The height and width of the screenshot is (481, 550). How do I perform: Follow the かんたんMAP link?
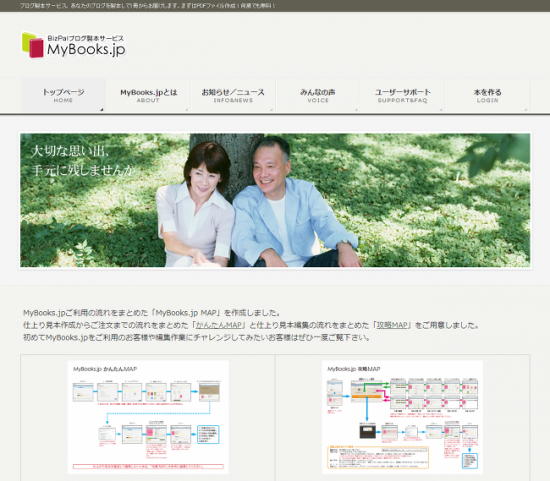pos(219,325)
